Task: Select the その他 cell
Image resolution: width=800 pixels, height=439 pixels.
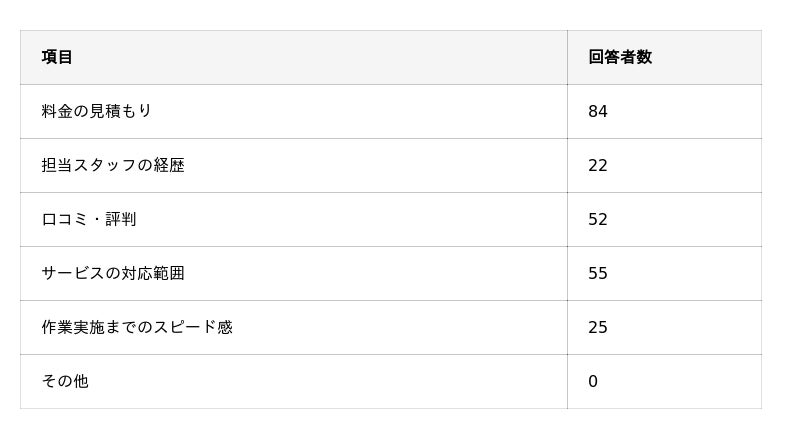Action: (x=65, y=381)
